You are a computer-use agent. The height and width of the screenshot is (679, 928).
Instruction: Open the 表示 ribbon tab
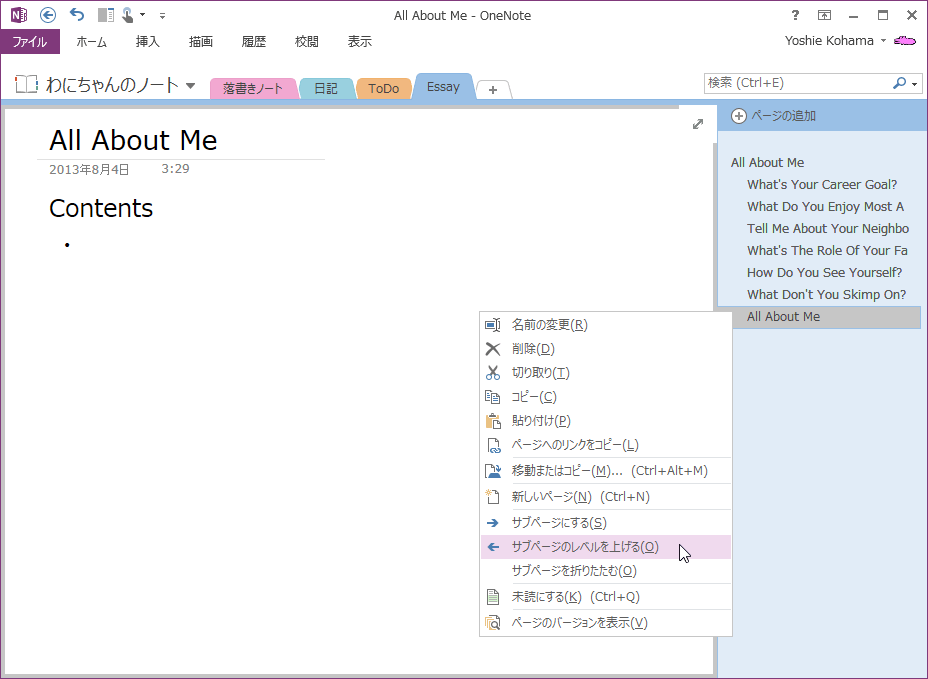pyautogui.click(x=359, y=41)
